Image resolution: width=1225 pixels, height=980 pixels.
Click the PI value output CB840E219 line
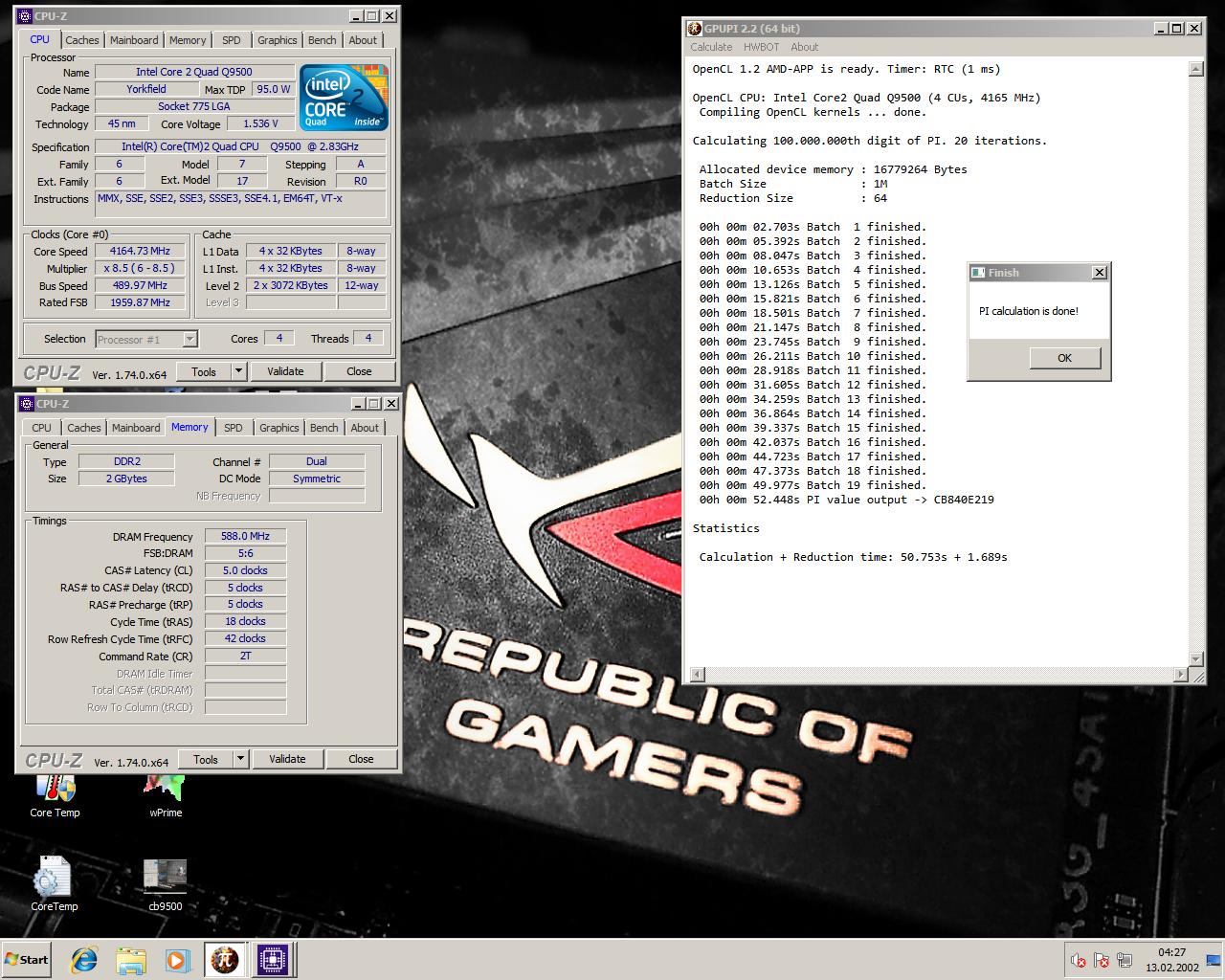[x=846, y=500]
